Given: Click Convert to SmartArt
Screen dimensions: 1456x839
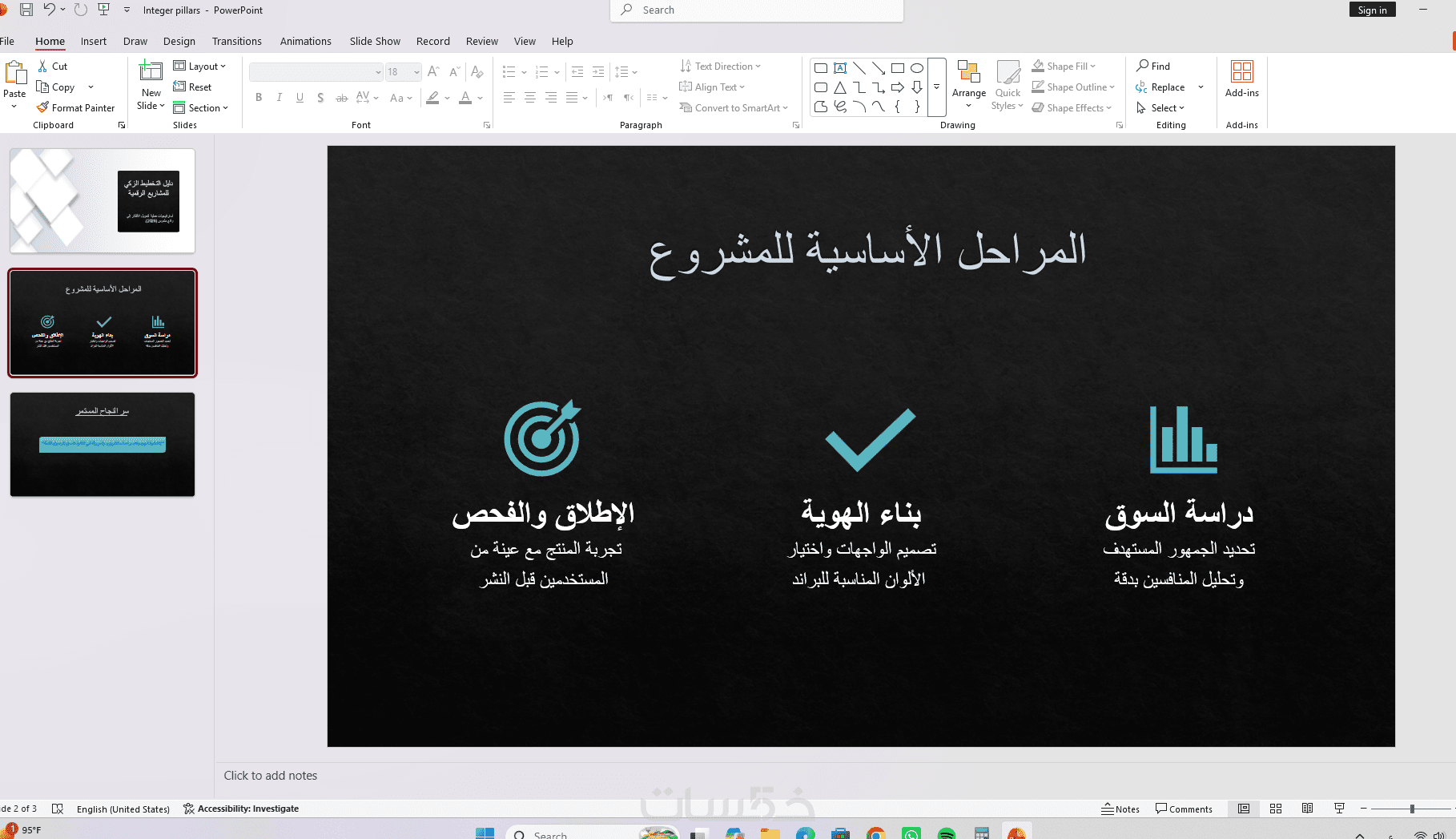Looking at the screenshot, I should (734, 108).
